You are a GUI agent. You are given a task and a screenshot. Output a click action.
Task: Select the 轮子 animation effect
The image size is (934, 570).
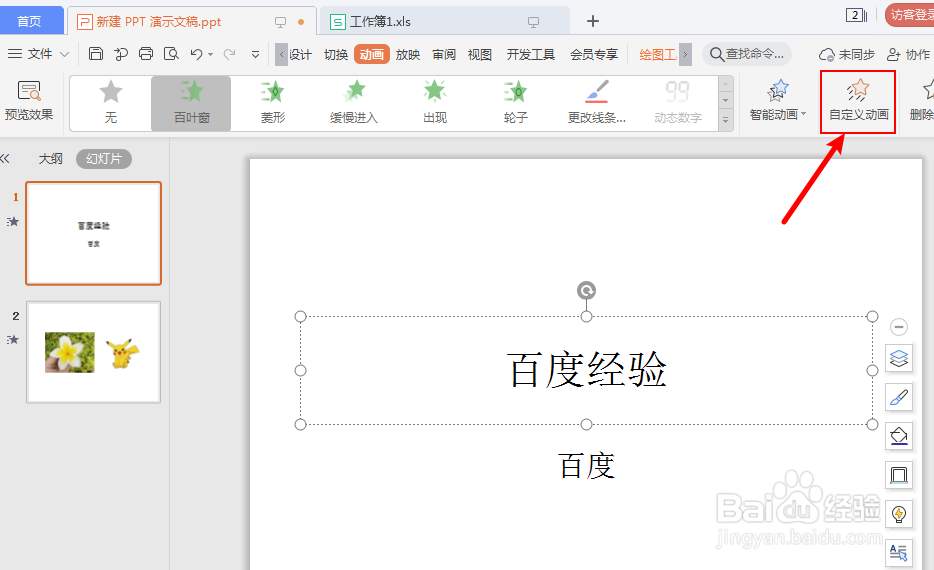click(x=516, y=102)
